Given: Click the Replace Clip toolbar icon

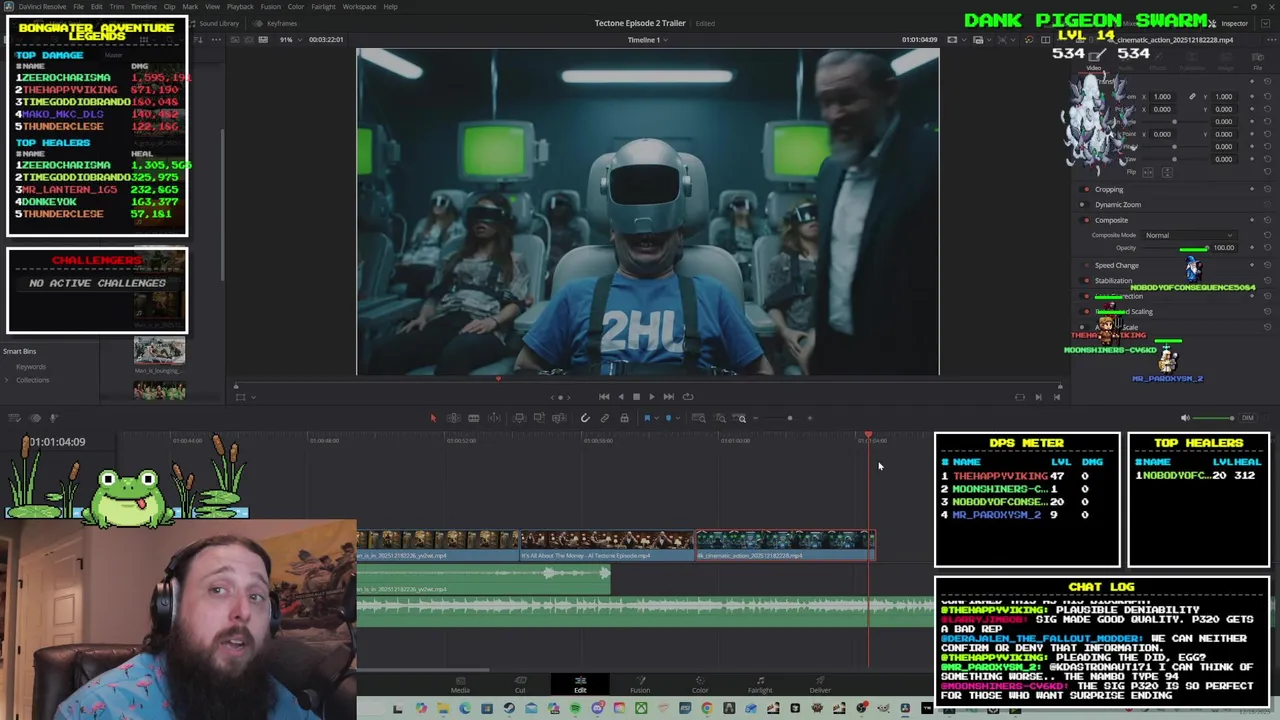Looking at the screenshot, I should click(x=559, y=418).
